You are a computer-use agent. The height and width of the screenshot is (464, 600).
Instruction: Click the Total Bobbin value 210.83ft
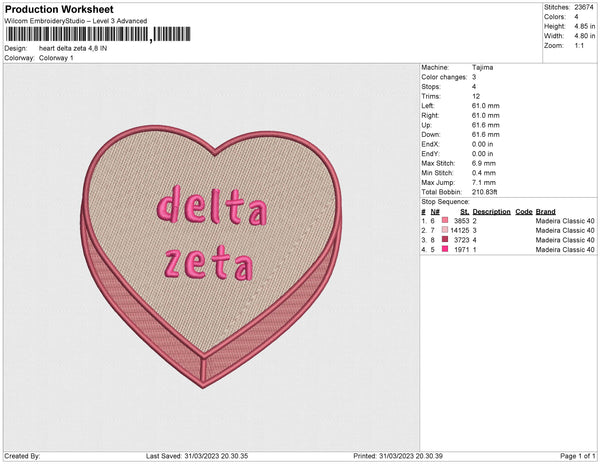pyautogui.click(x=484, y=192)
